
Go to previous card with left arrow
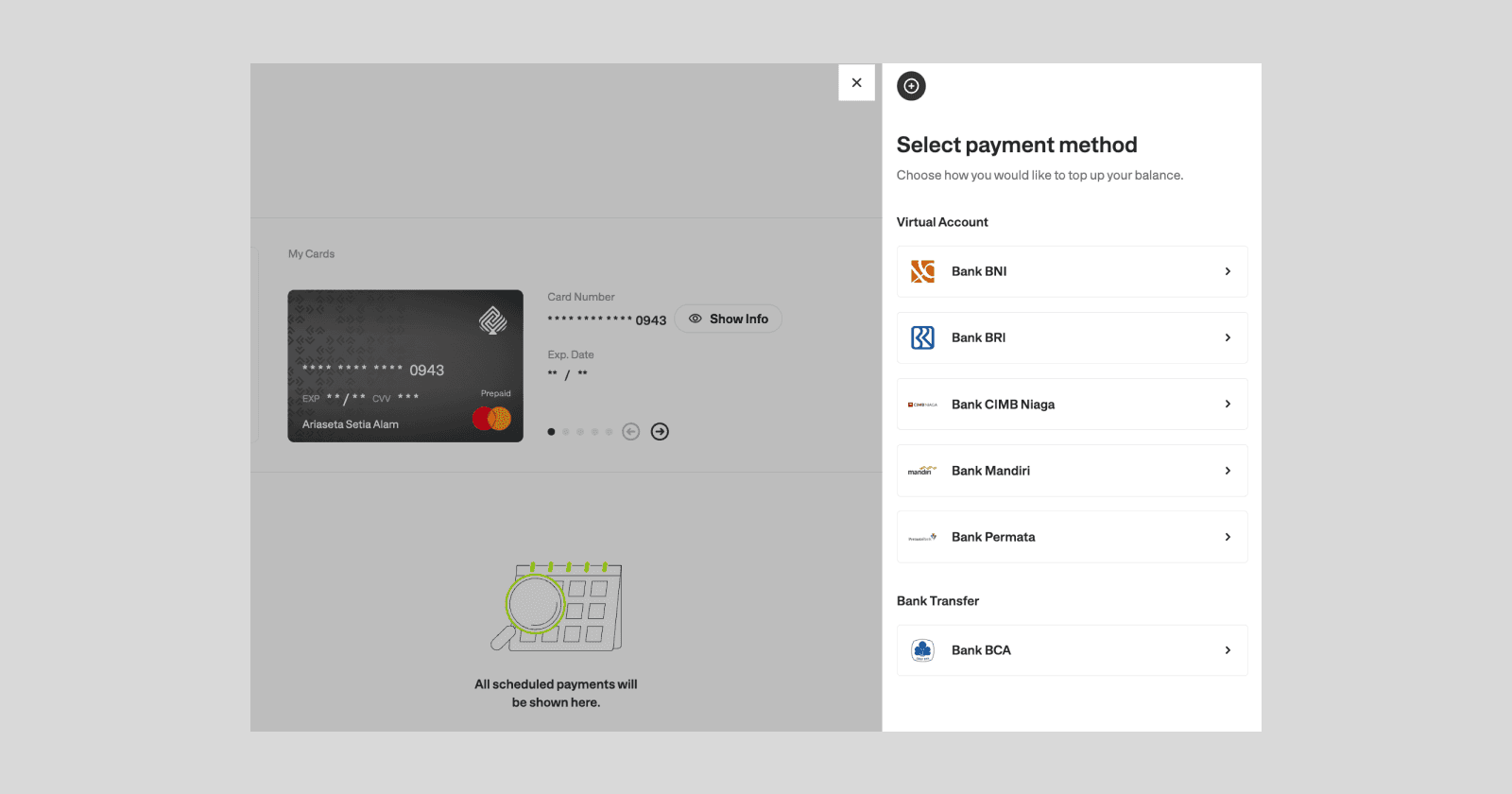(x=631, y=432)
